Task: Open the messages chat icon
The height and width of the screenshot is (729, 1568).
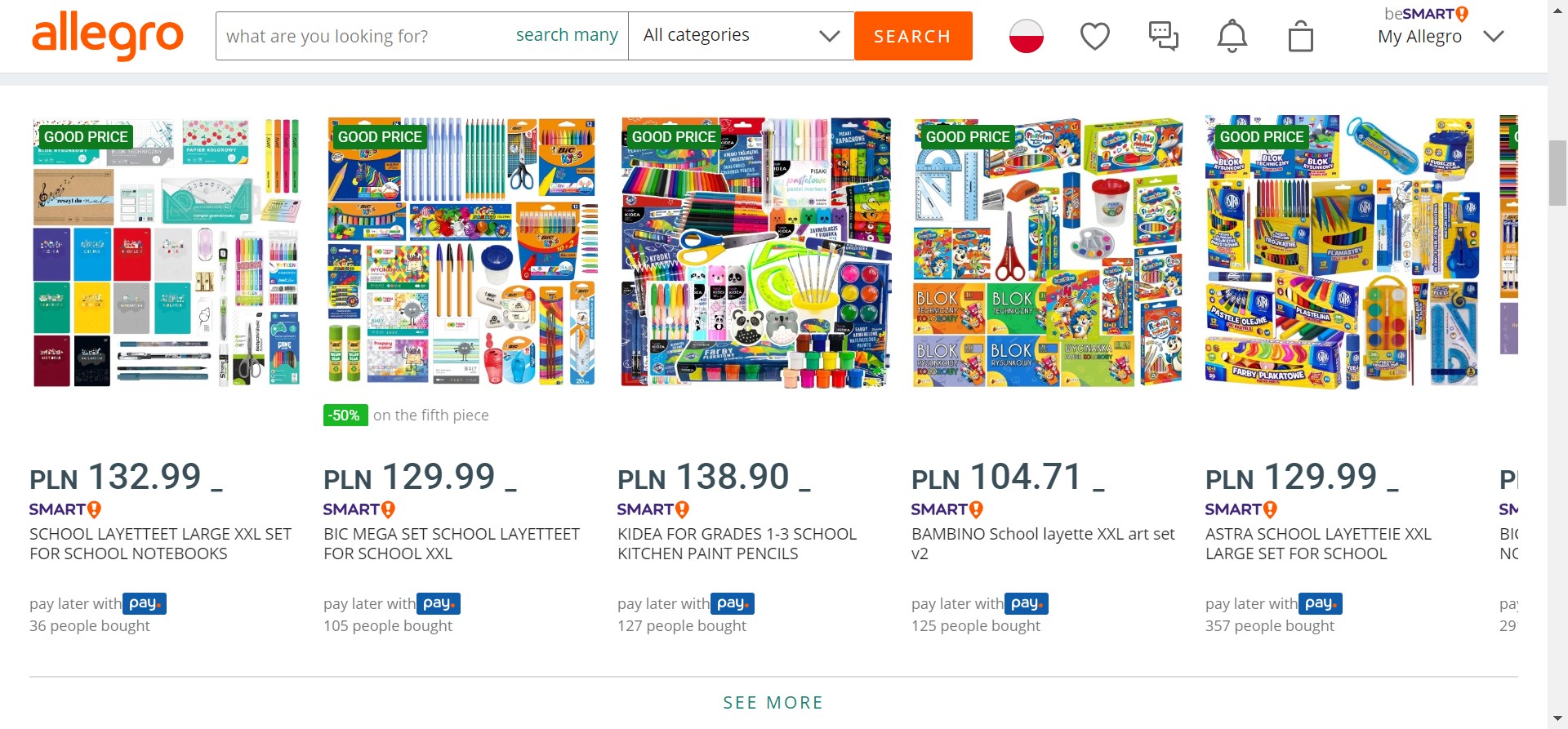Action: [1163, 36]
